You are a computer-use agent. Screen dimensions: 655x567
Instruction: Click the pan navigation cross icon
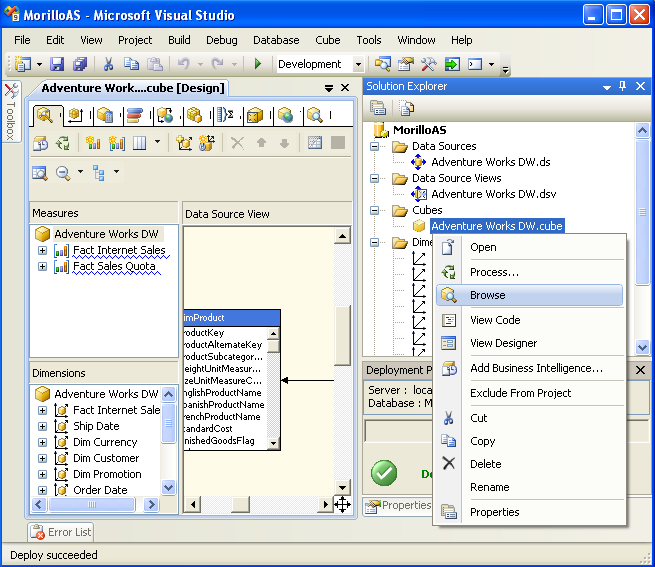coord(342,505)
